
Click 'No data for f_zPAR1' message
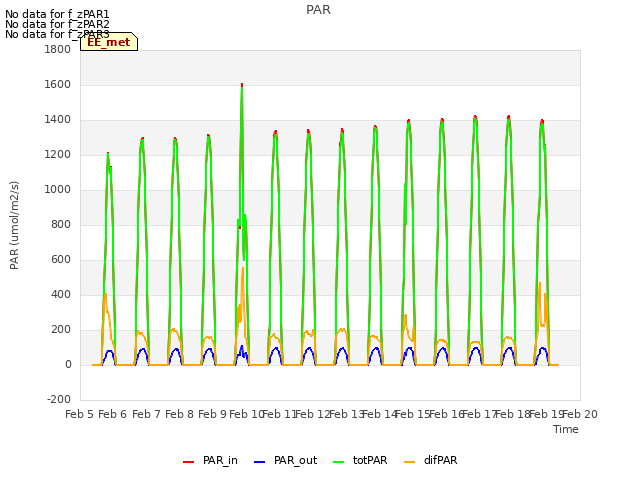pos(57,14)
